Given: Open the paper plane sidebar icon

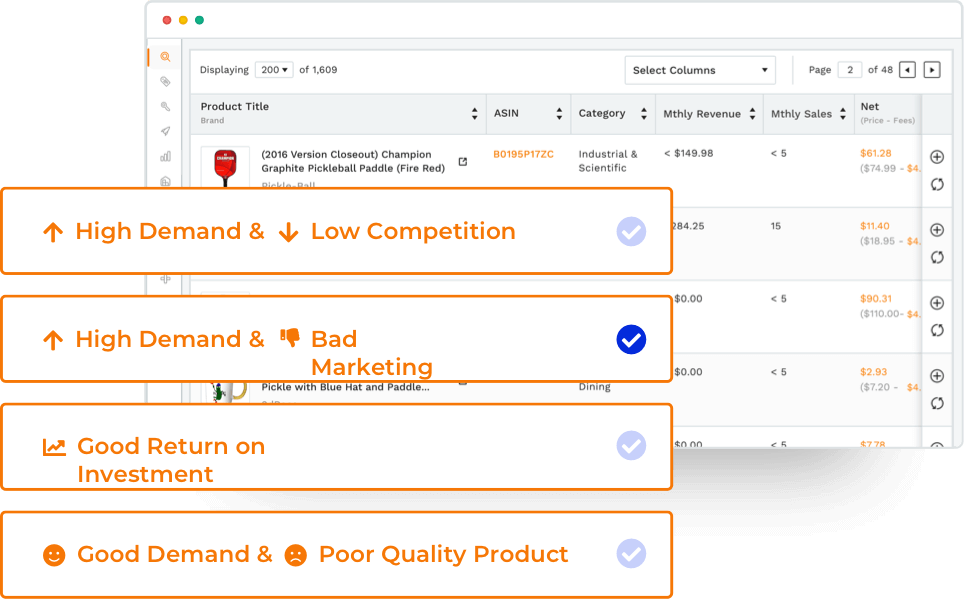Looking at the screenshot, I should click(x=165, y=131).
